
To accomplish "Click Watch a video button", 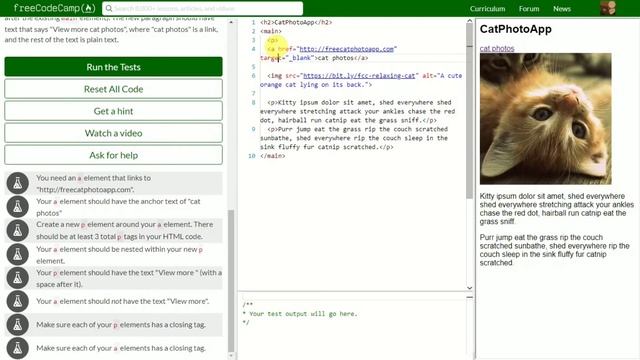I will pos(113,133).
